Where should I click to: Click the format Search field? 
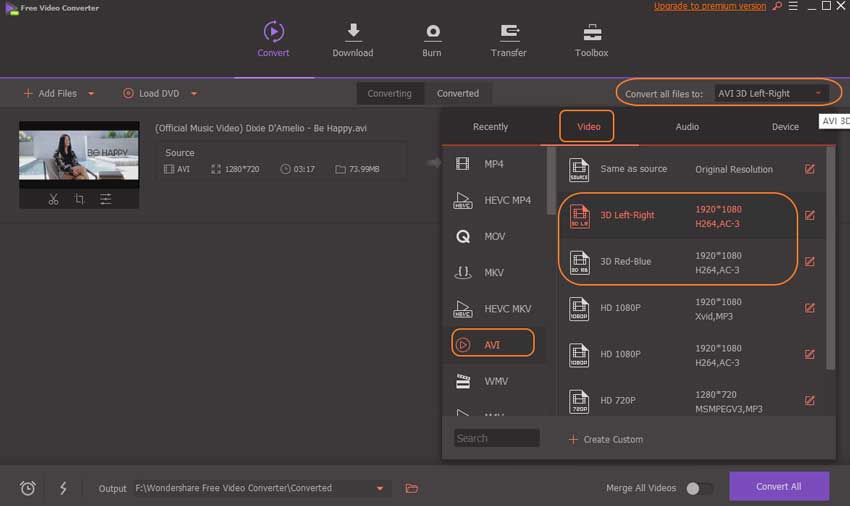[x=496, y=438]
